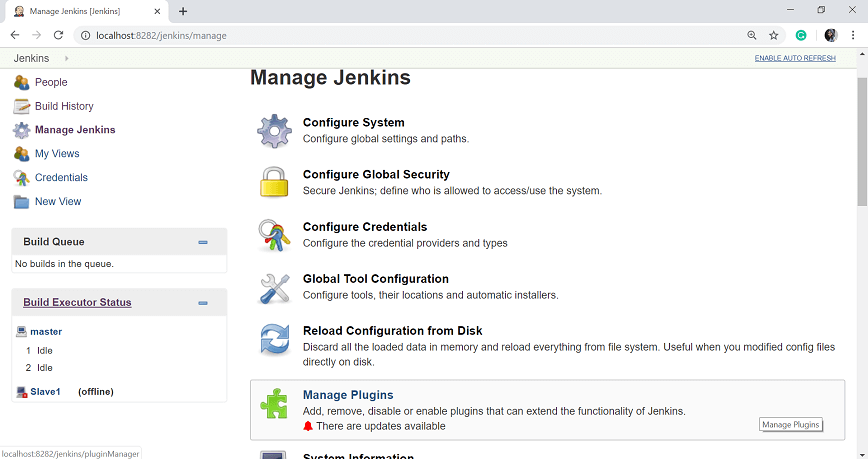Open the Credentials sidebar link
This screenshot has height=459, width=868.
[61, 178]
